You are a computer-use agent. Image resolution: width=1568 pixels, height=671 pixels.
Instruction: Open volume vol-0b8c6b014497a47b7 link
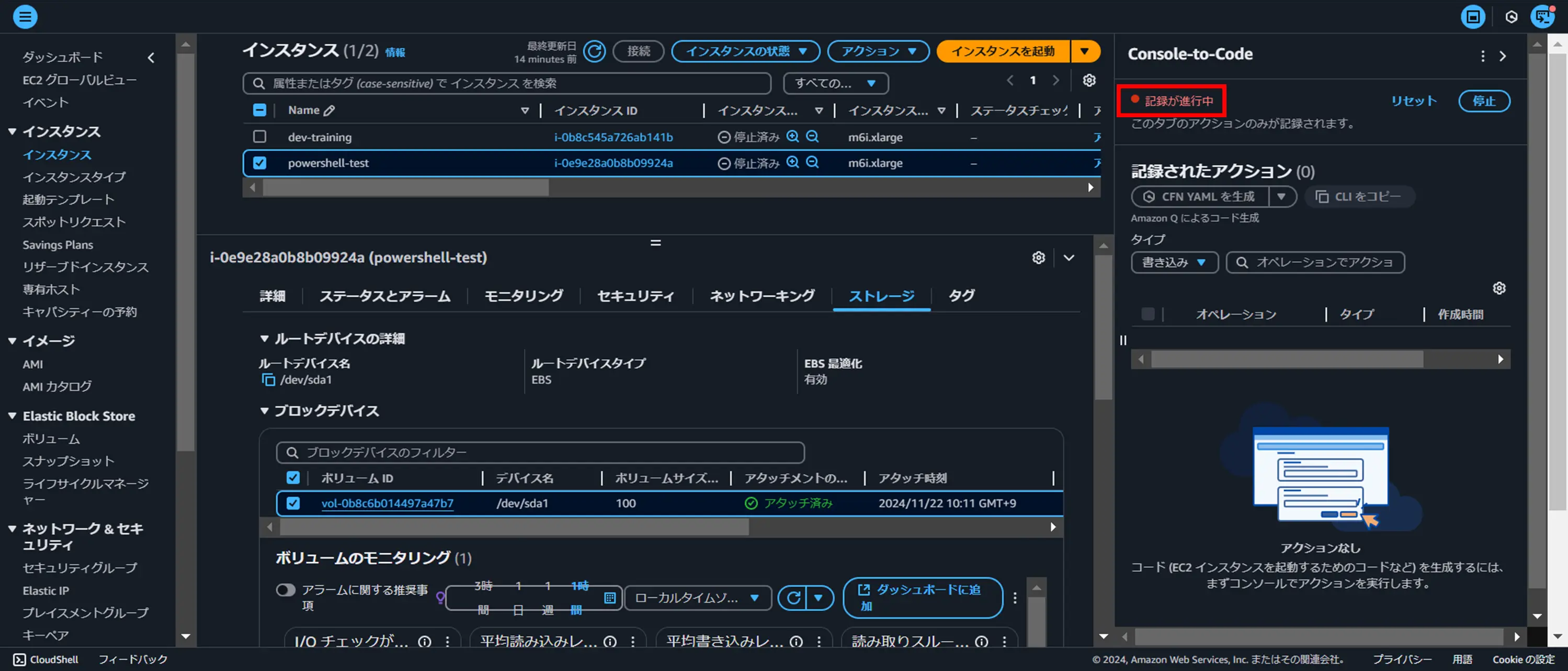(x=387, y=503)
